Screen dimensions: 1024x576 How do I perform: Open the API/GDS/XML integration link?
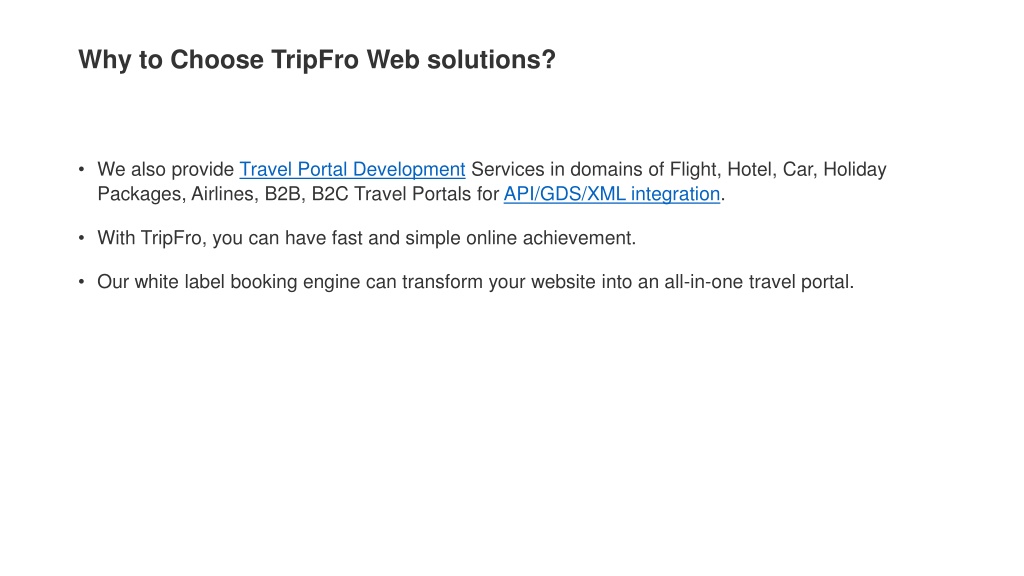pos(612,195)
